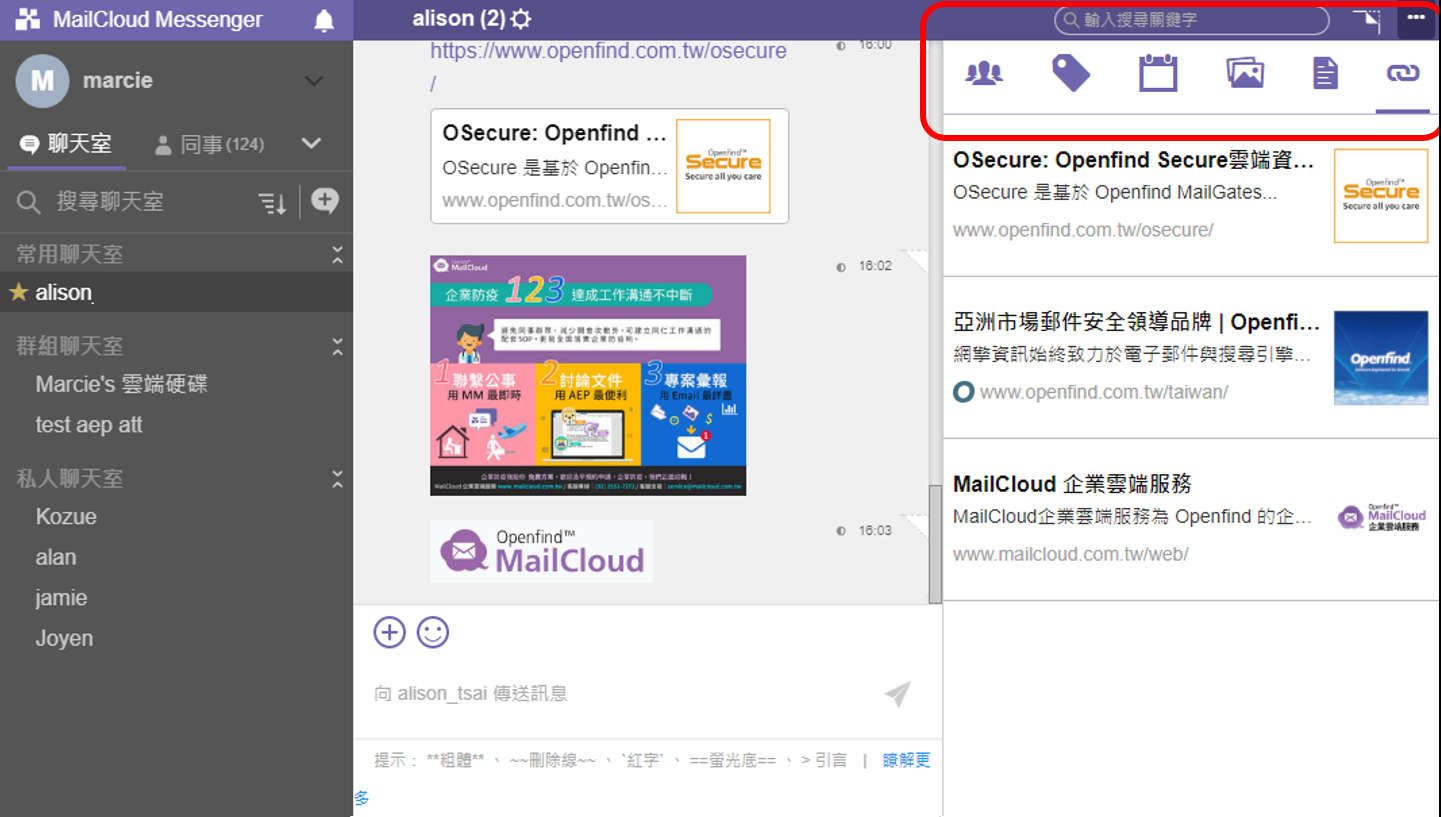Click the www.openfind.com.tw/taiwan/ URL text

(x=1104, y=392)
